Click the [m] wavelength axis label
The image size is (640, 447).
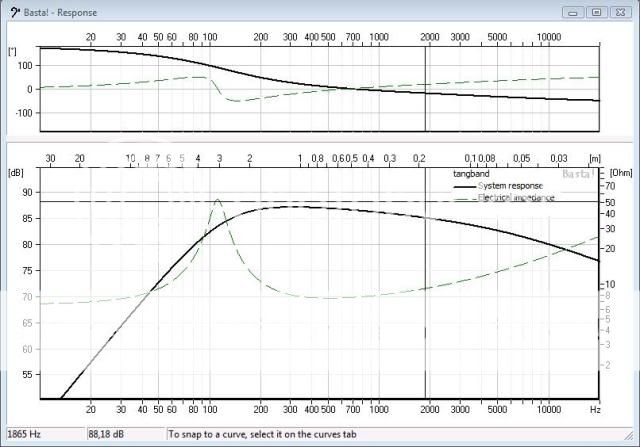[595, 158]
